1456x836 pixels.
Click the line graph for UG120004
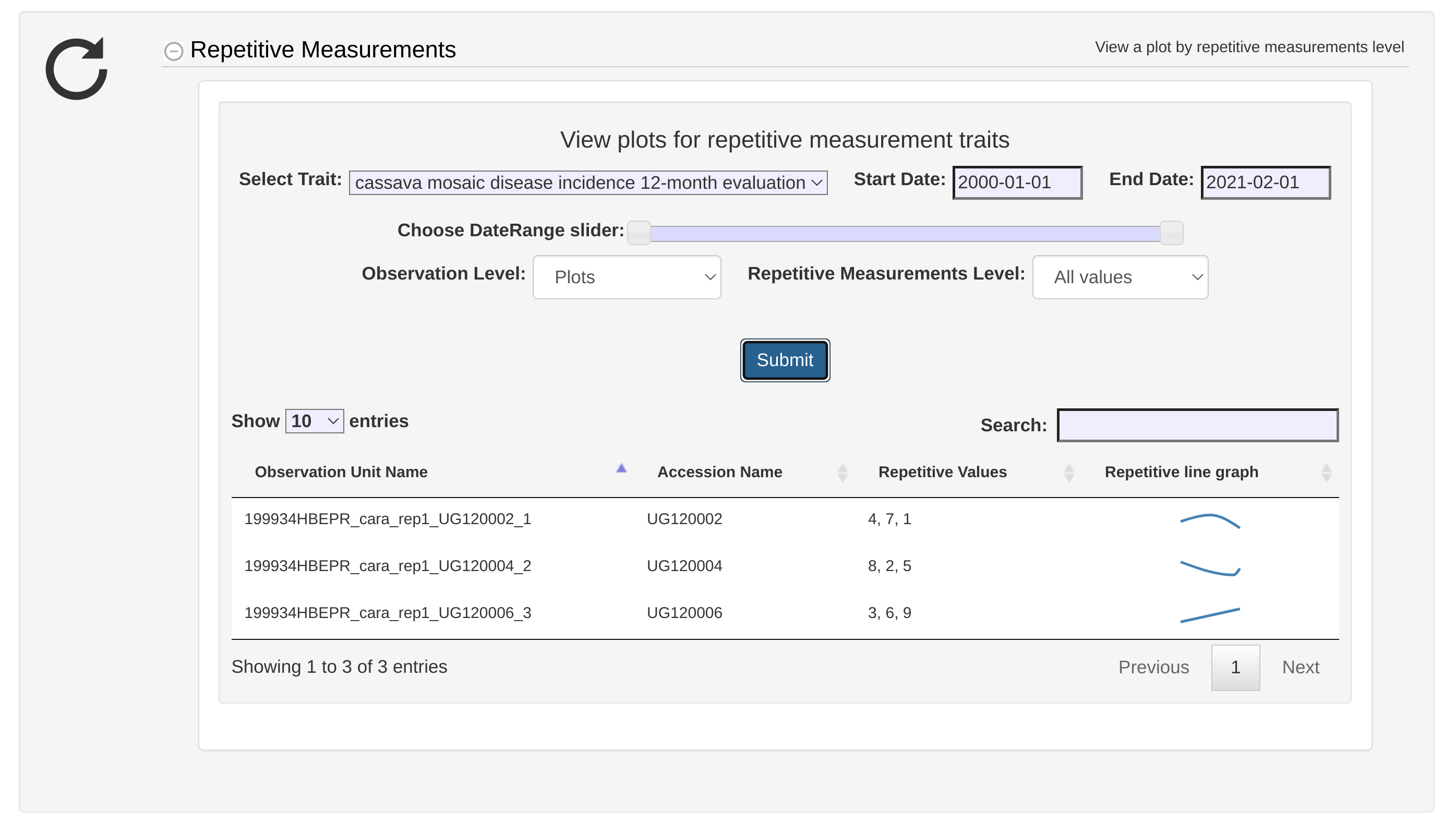[x=1210, y=568]
